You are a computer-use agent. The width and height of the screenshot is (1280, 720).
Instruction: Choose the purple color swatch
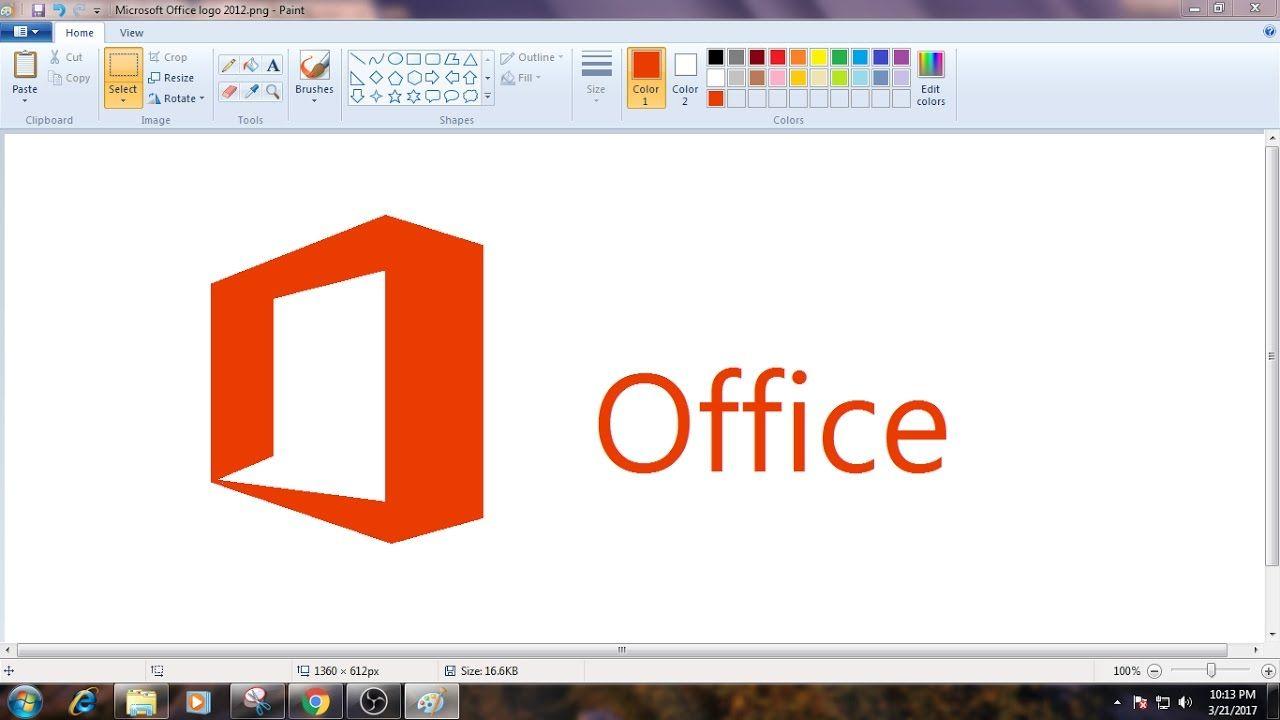click(901, 57)
